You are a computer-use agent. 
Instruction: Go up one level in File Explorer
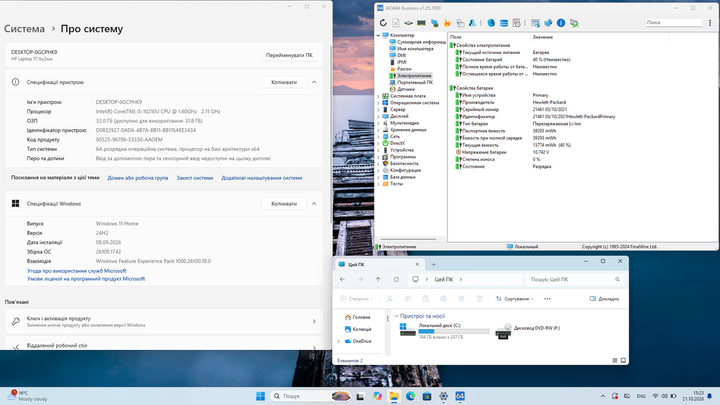coord(378,279)
